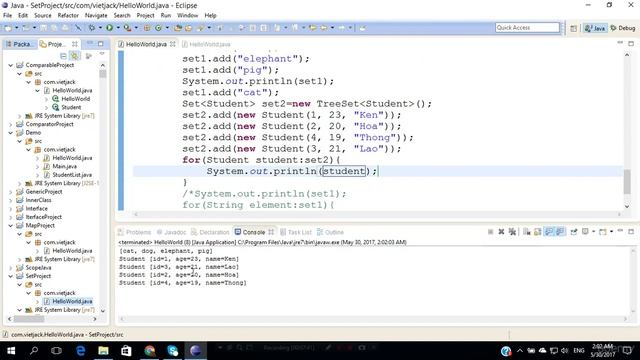The width and height of the screenshot is (640, 360).
Task: Collapse the SetProject node
Action: (x=11, y=276)
